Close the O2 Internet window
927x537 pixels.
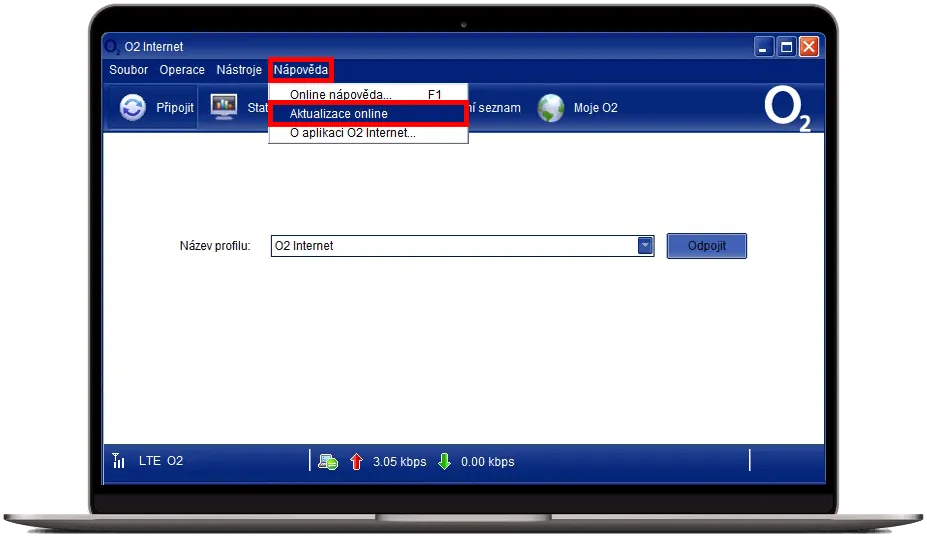[x=809, y=46]
